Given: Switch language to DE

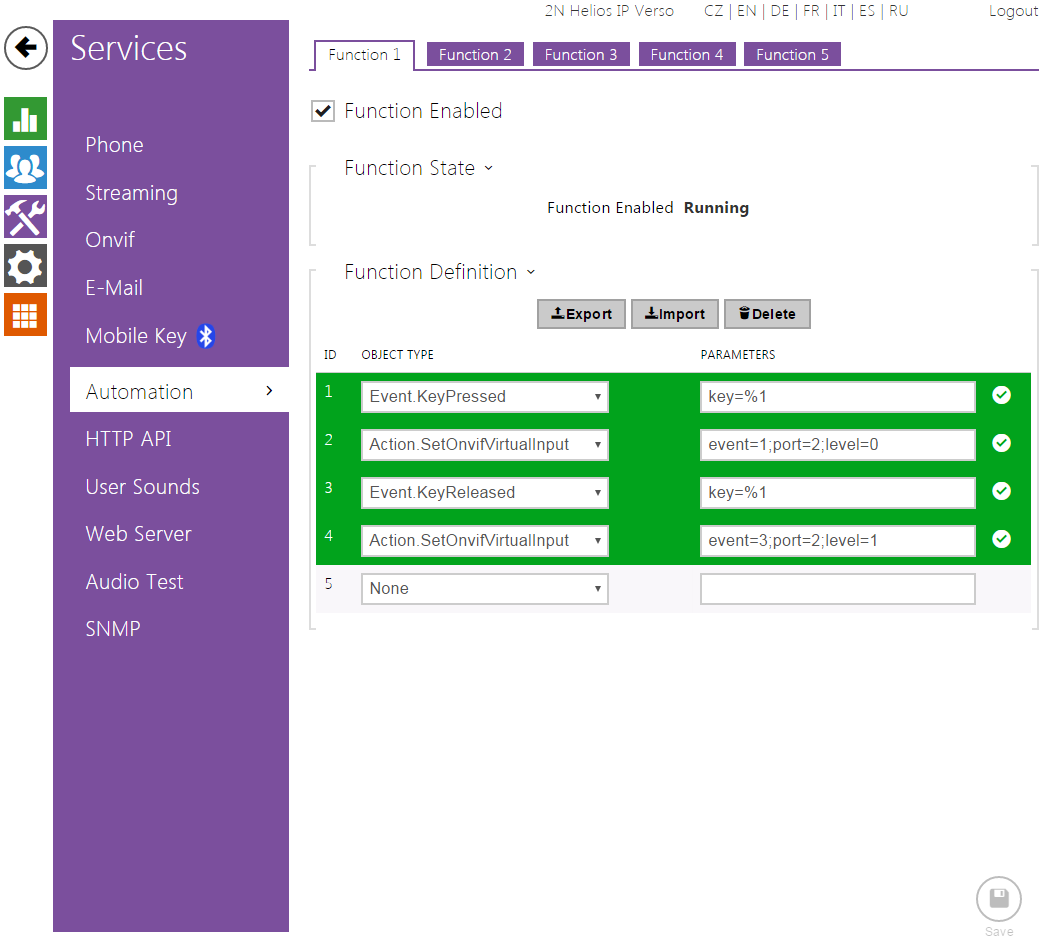Looking at the screenshot, I should 779,11.
